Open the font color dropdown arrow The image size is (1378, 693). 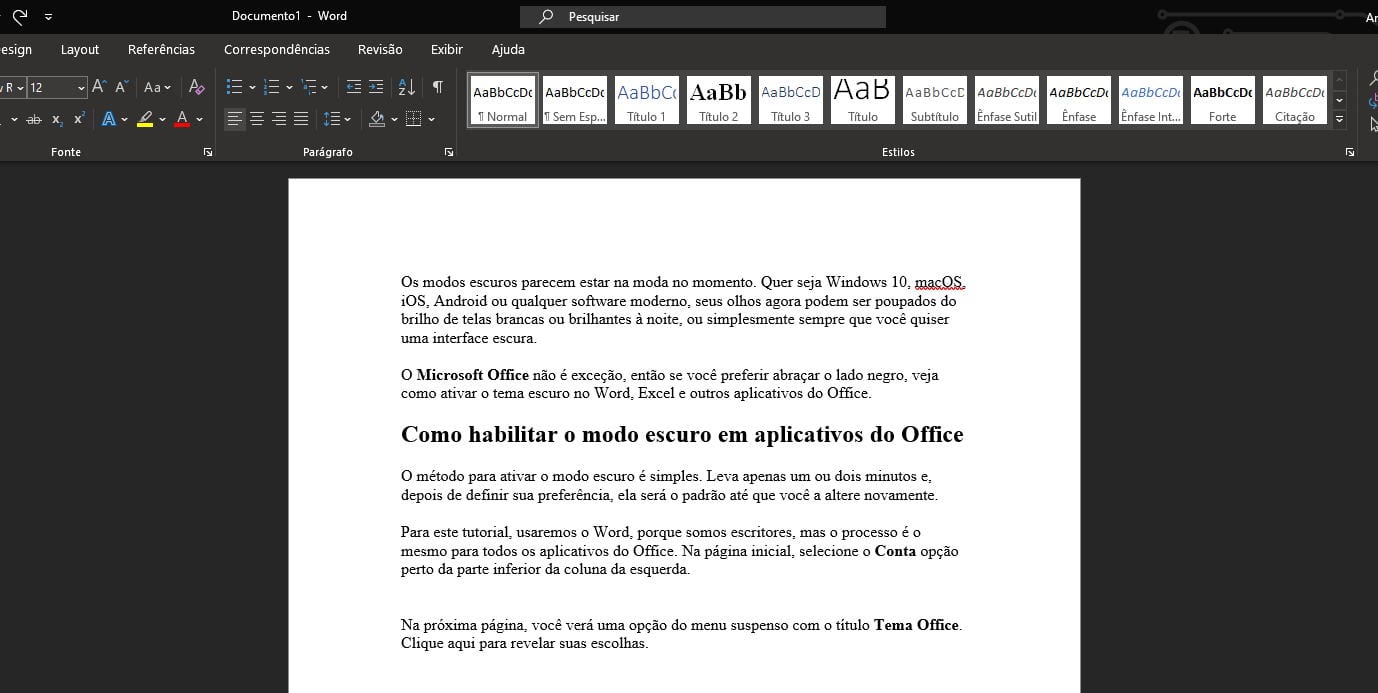click(199, 119)
